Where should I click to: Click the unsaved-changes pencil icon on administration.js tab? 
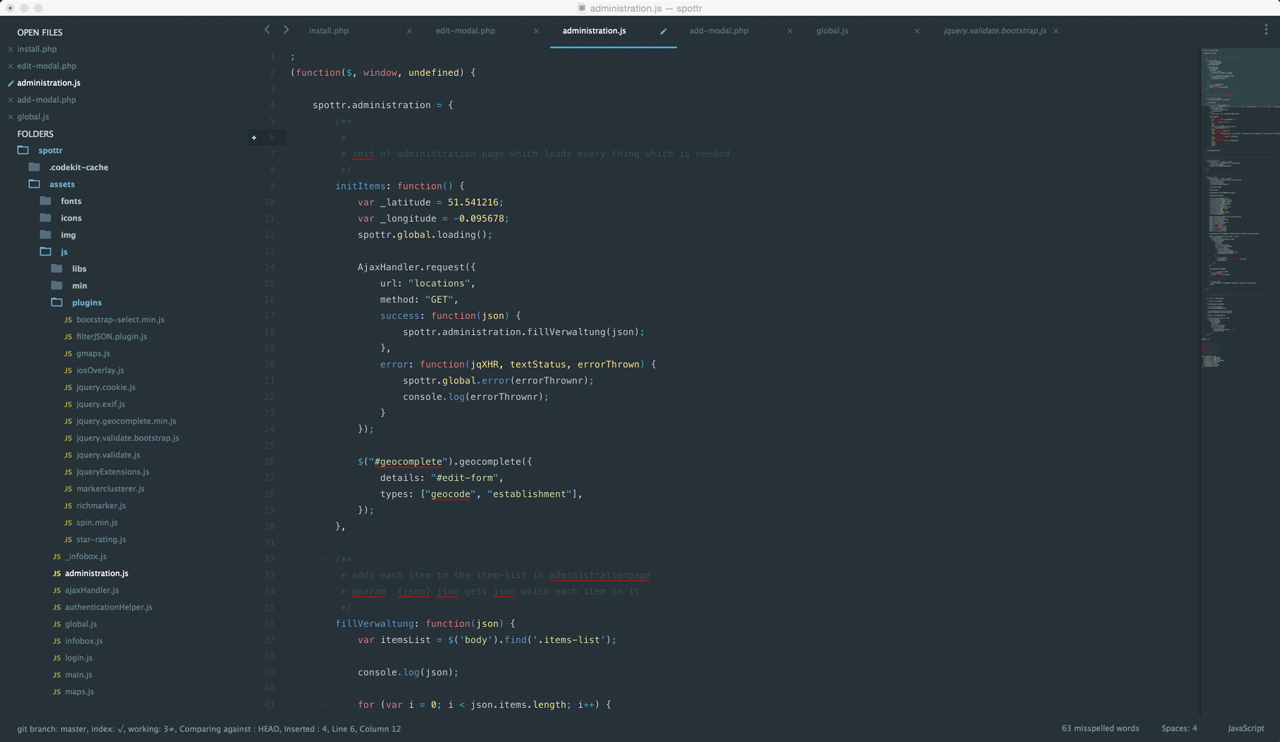click(x=662, y=31)
